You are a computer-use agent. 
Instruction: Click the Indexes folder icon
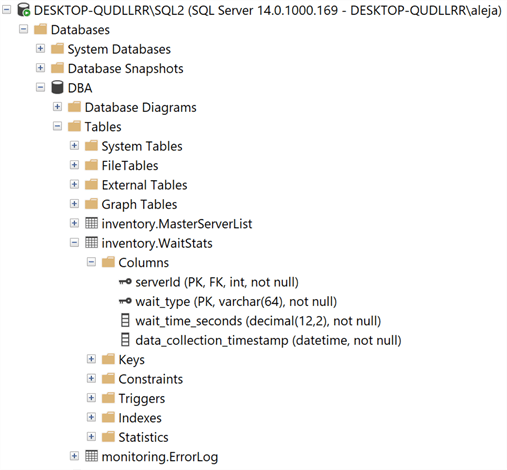108,417
